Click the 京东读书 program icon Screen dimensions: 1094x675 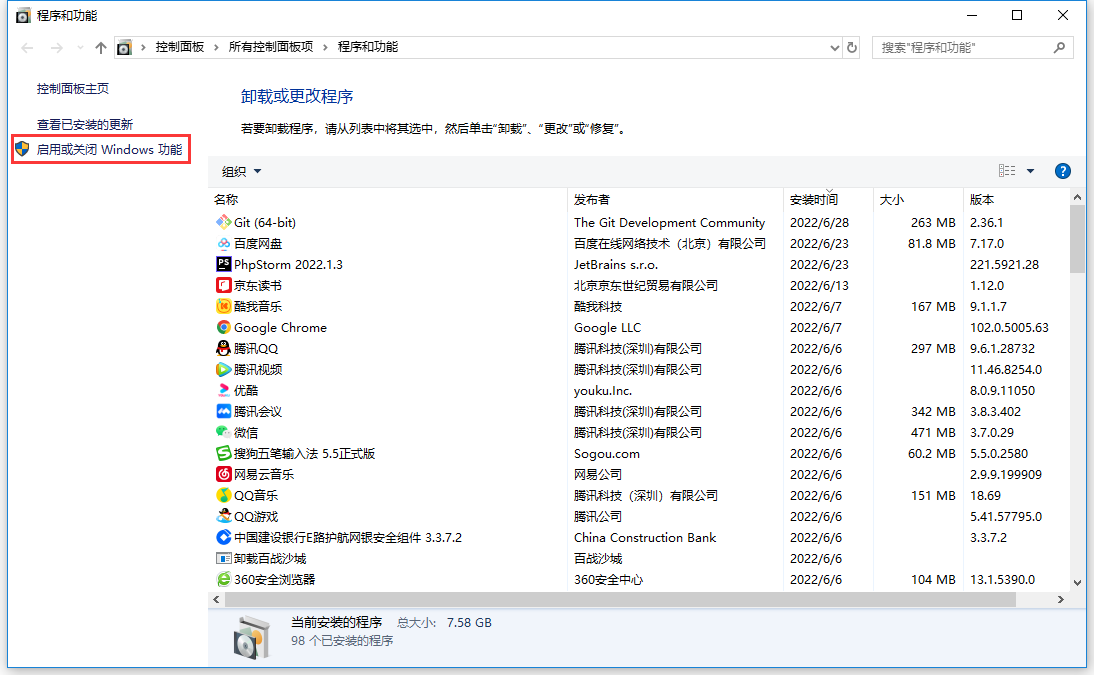[223, 285]
